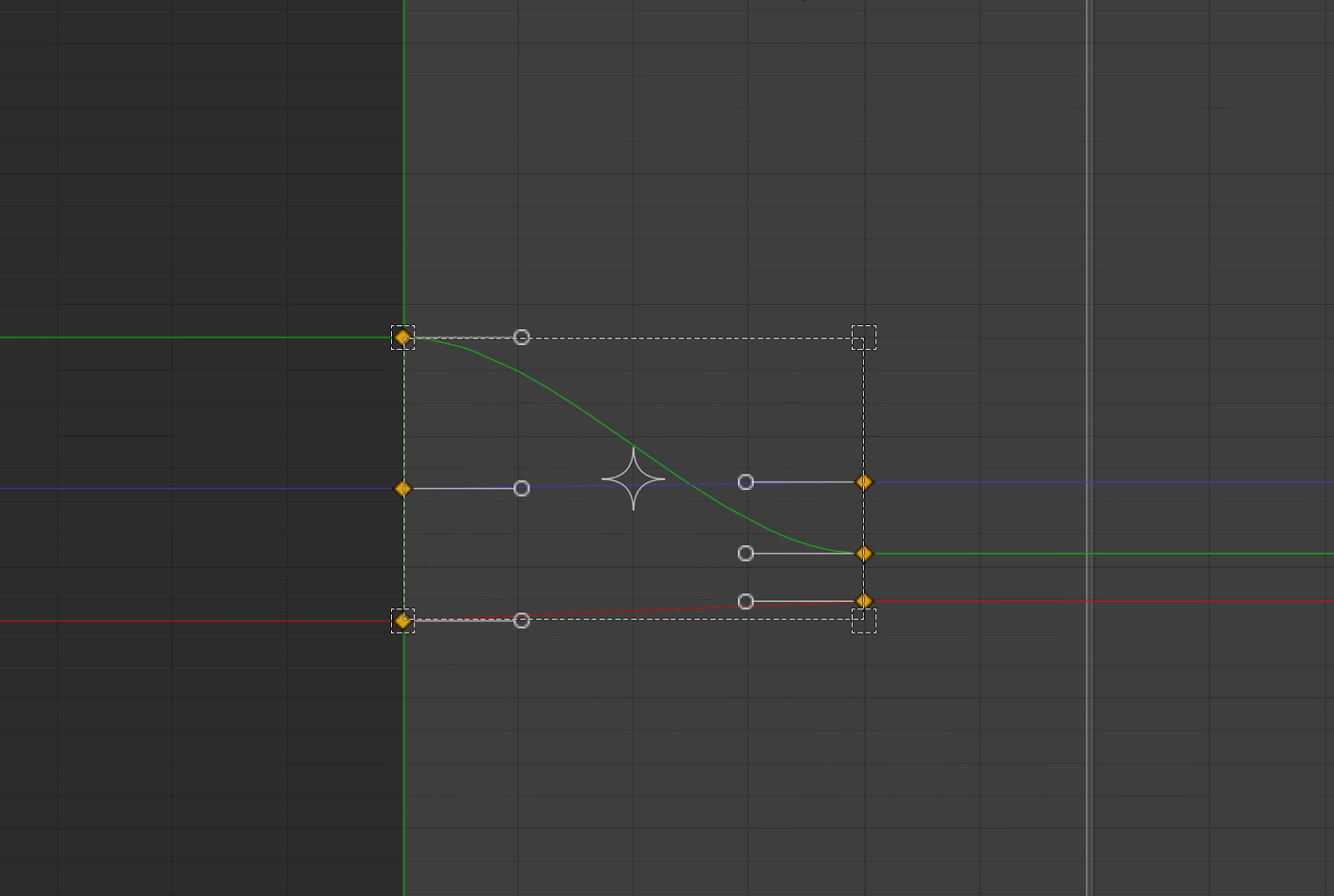Select the blue curve's starting keyframe diamond
The image size is (1334, 896).
coord(404,488)
